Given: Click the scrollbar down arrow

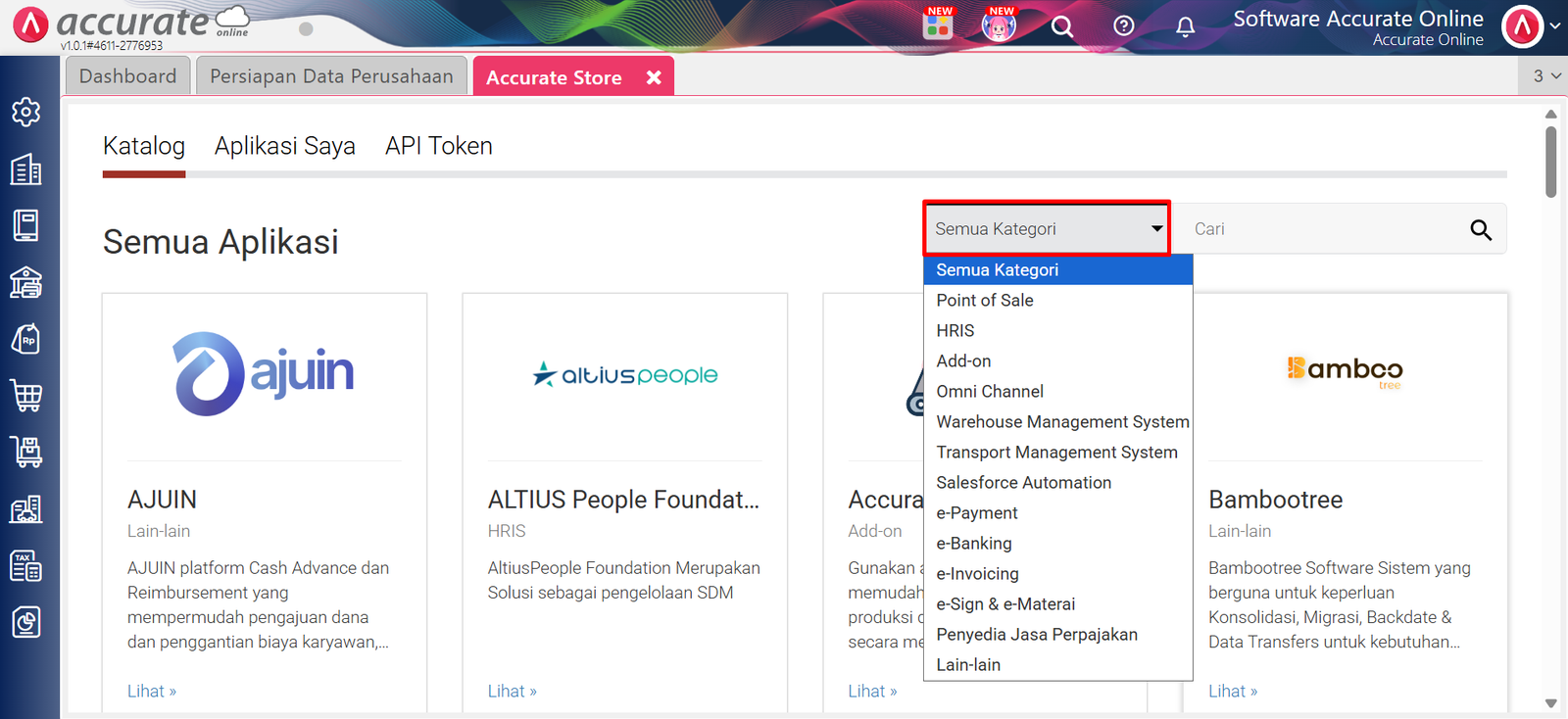Looking at the screenshot, I should click(1550, 703).
